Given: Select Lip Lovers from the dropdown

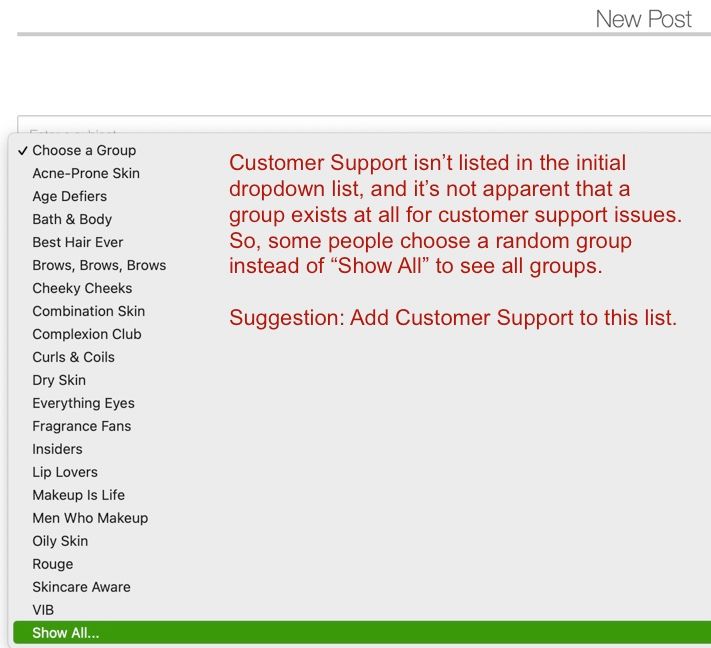Looking at the screenshot, I should [x=65, y=472].
